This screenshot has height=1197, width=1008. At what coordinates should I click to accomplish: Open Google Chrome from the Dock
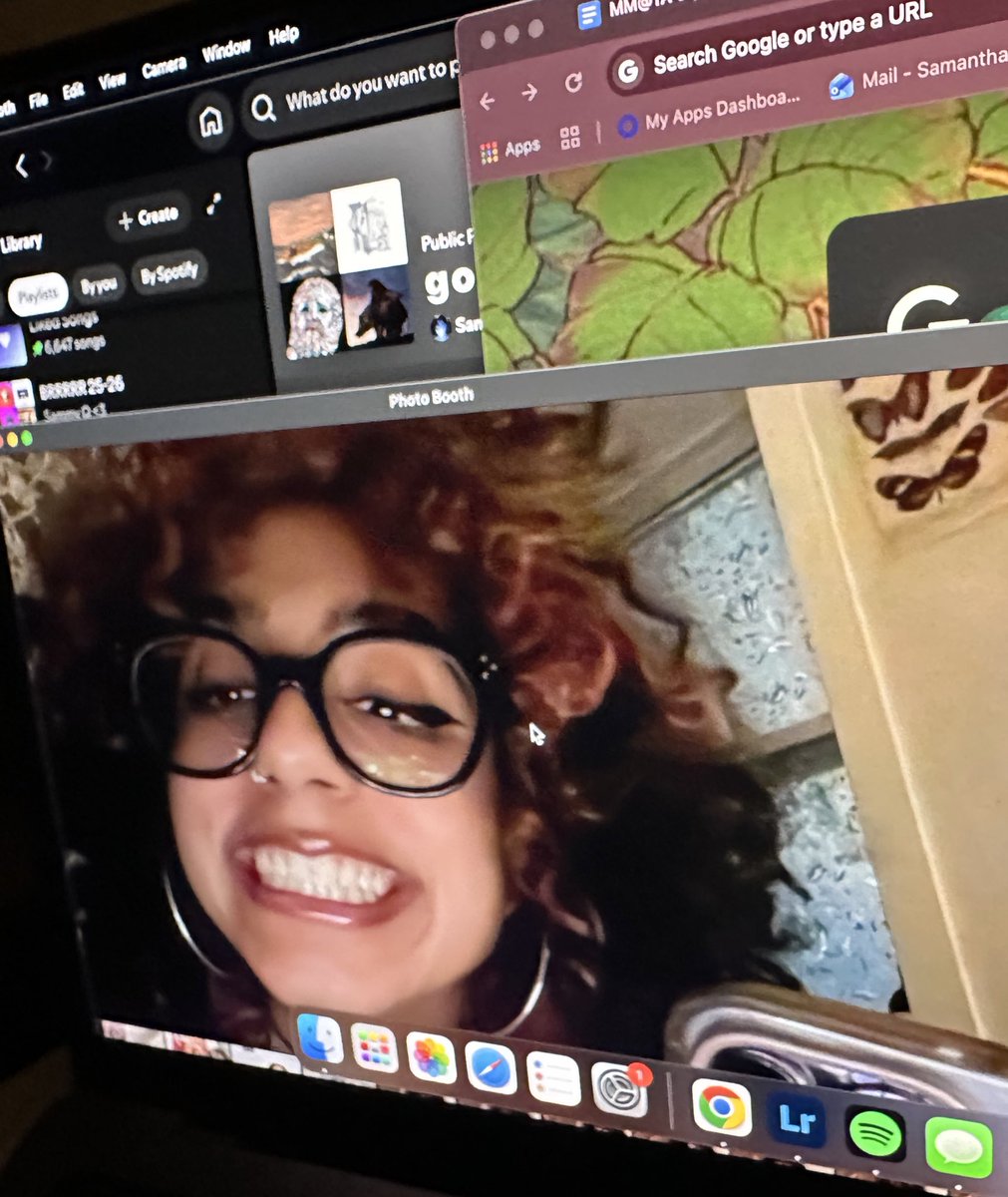pos(722,1107)
